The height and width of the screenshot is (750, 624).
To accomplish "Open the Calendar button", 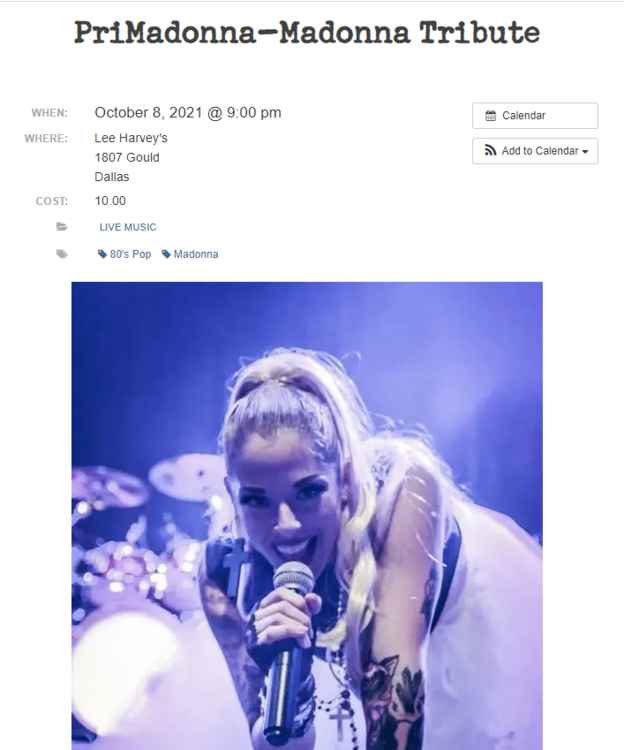I will pyautogui.click(x=535, y=116).
